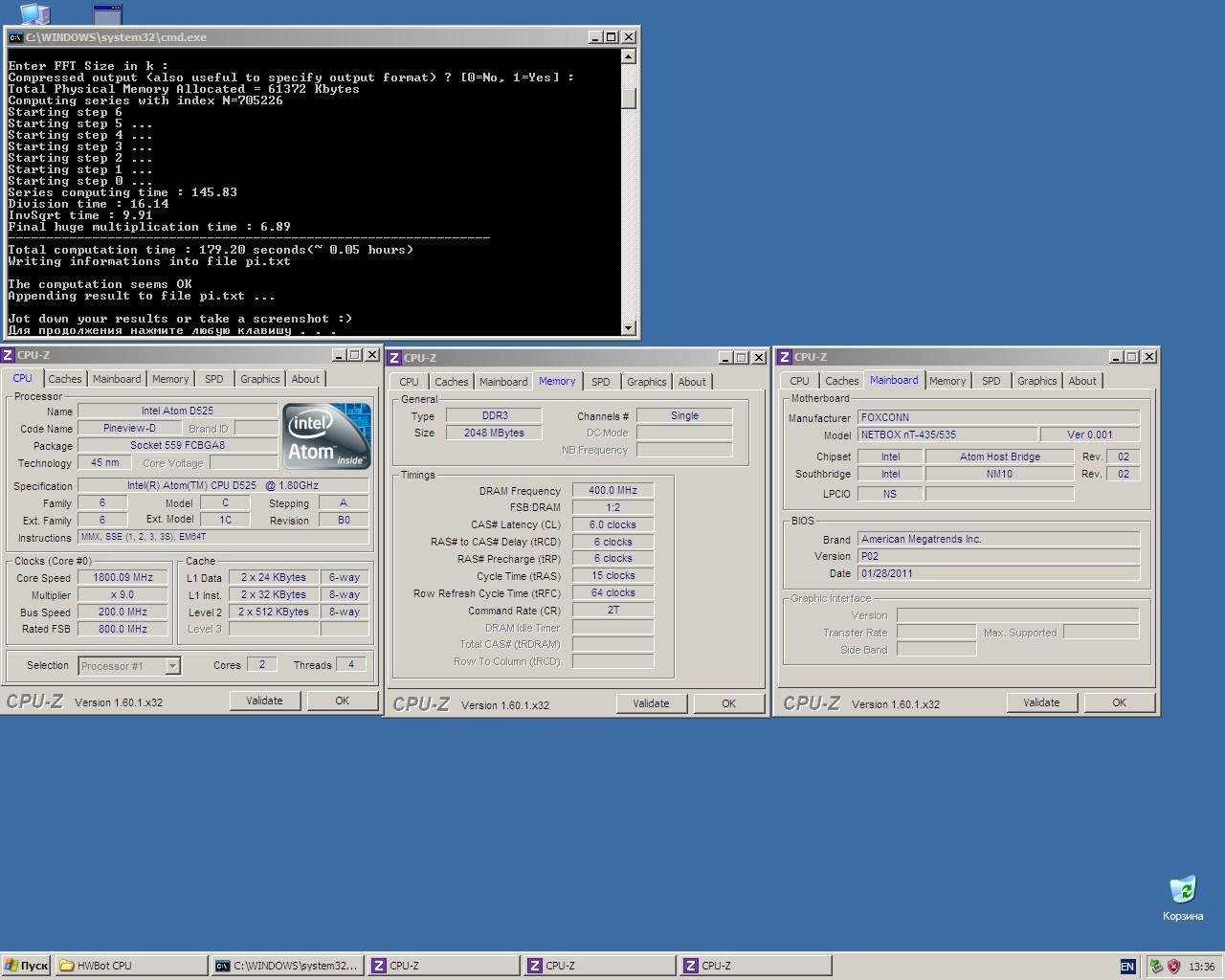
Task: Click Validate in the Memory window
Action: point(651,703)
